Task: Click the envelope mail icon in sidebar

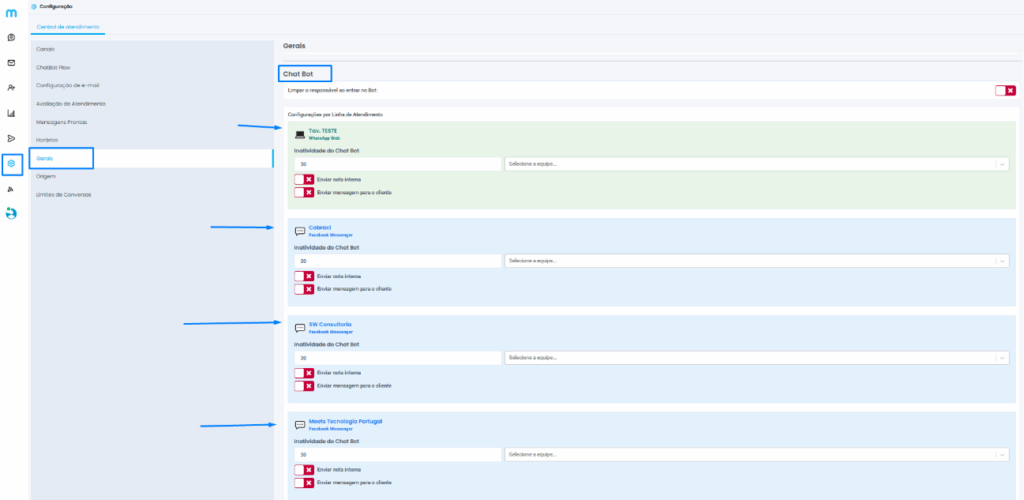Action: pyautogui.click(x=11, y=63)
